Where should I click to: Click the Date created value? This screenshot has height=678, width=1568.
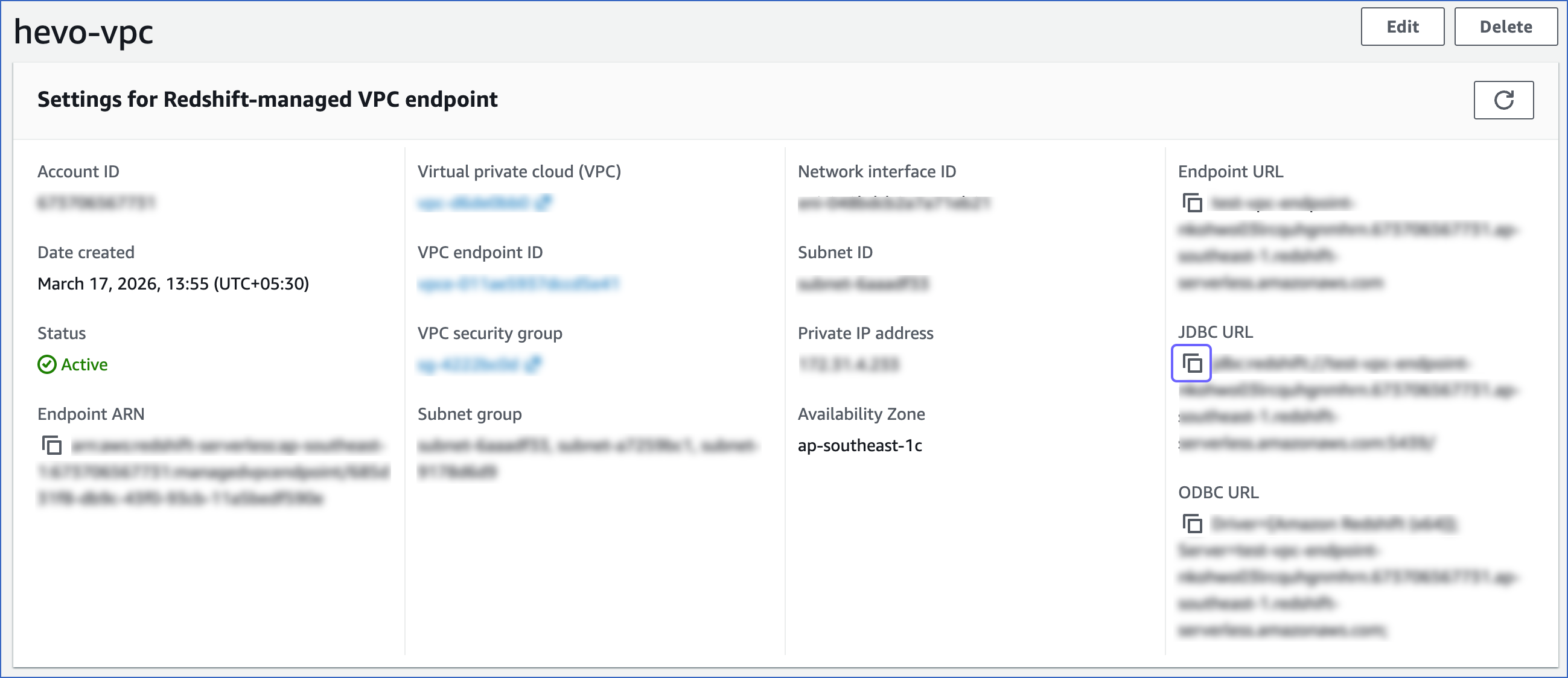(173, 283)
